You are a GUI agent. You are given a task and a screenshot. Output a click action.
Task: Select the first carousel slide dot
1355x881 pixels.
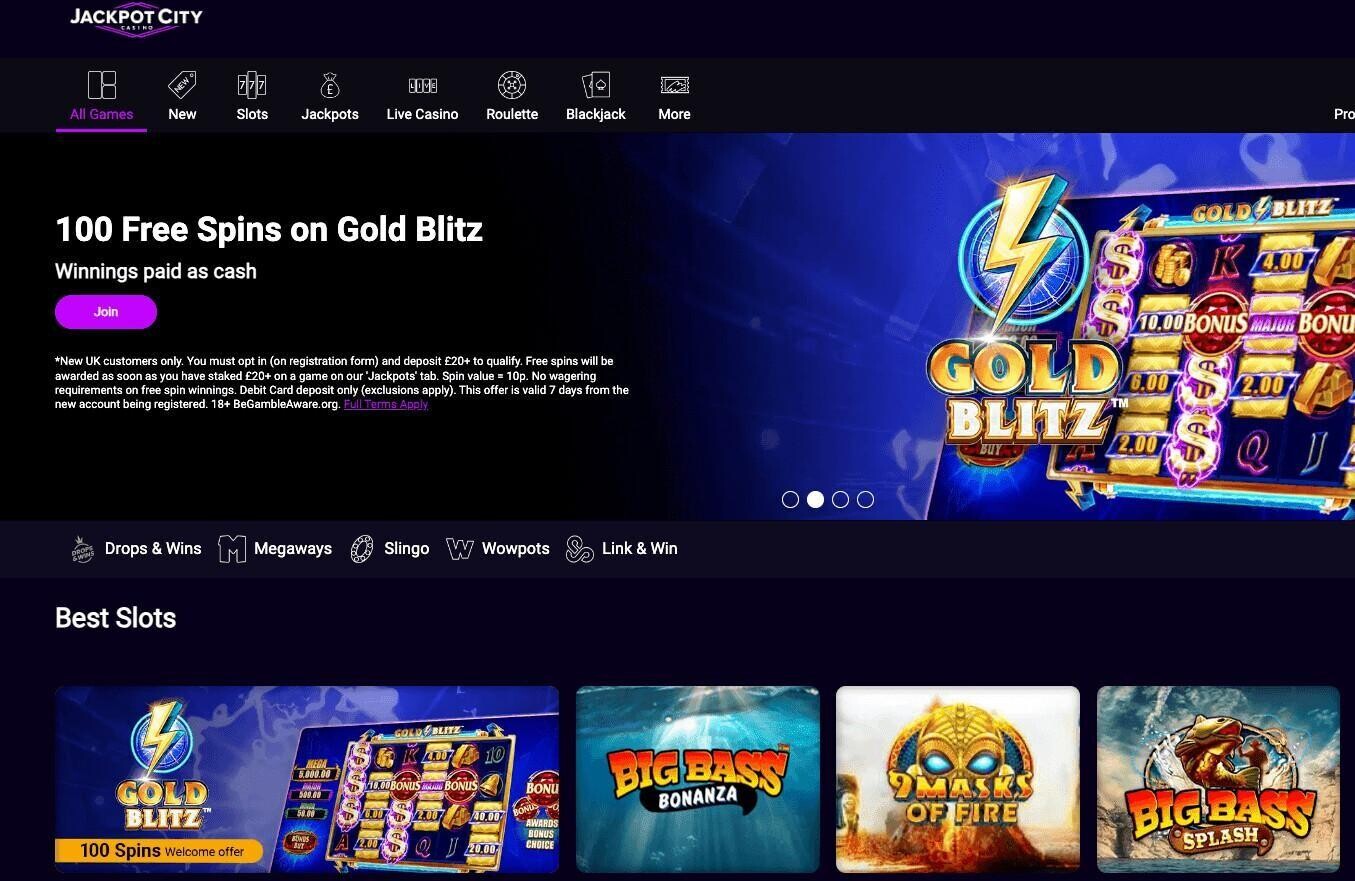coord(790,499)
